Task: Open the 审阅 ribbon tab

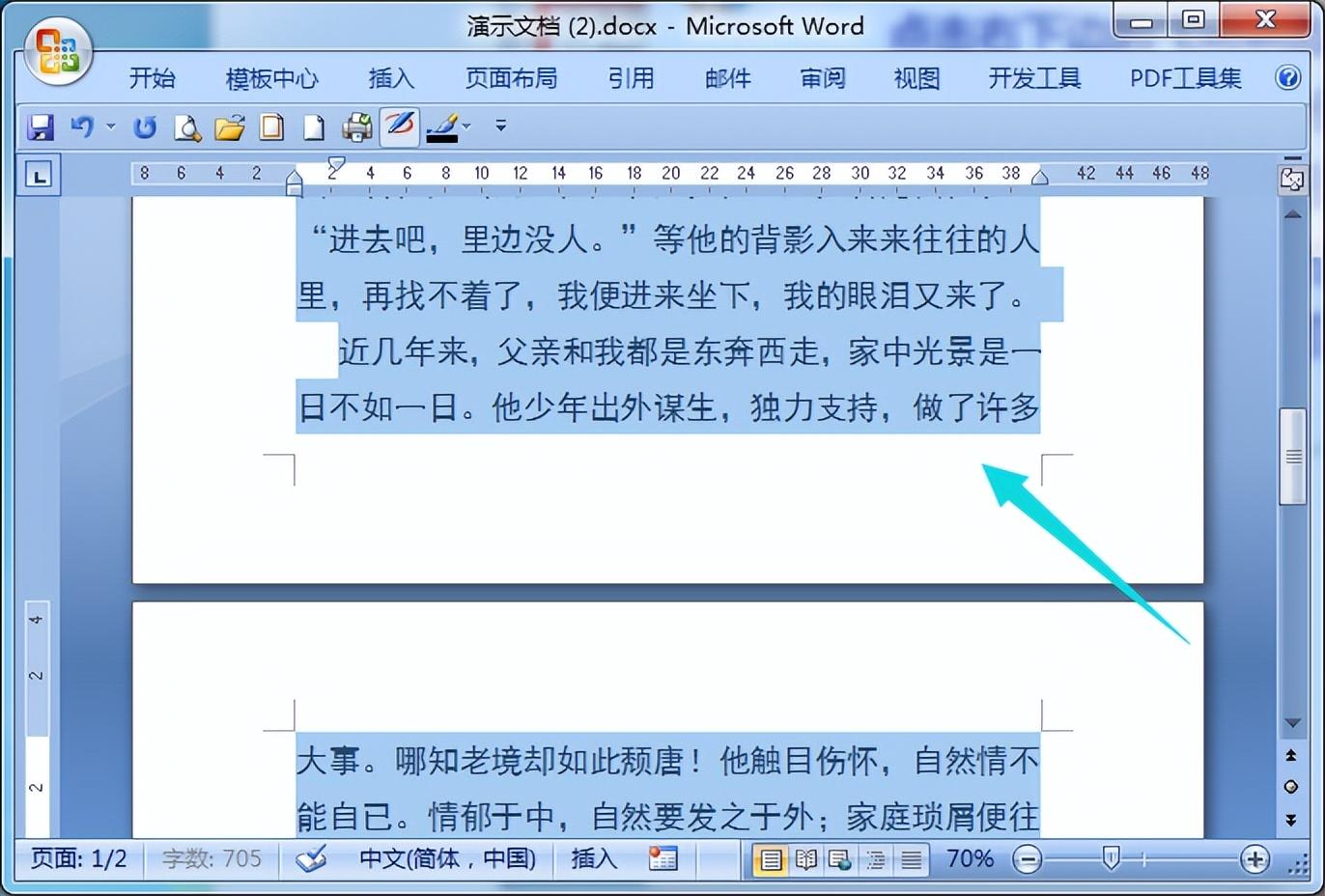Action: click(x=822, y=78)
